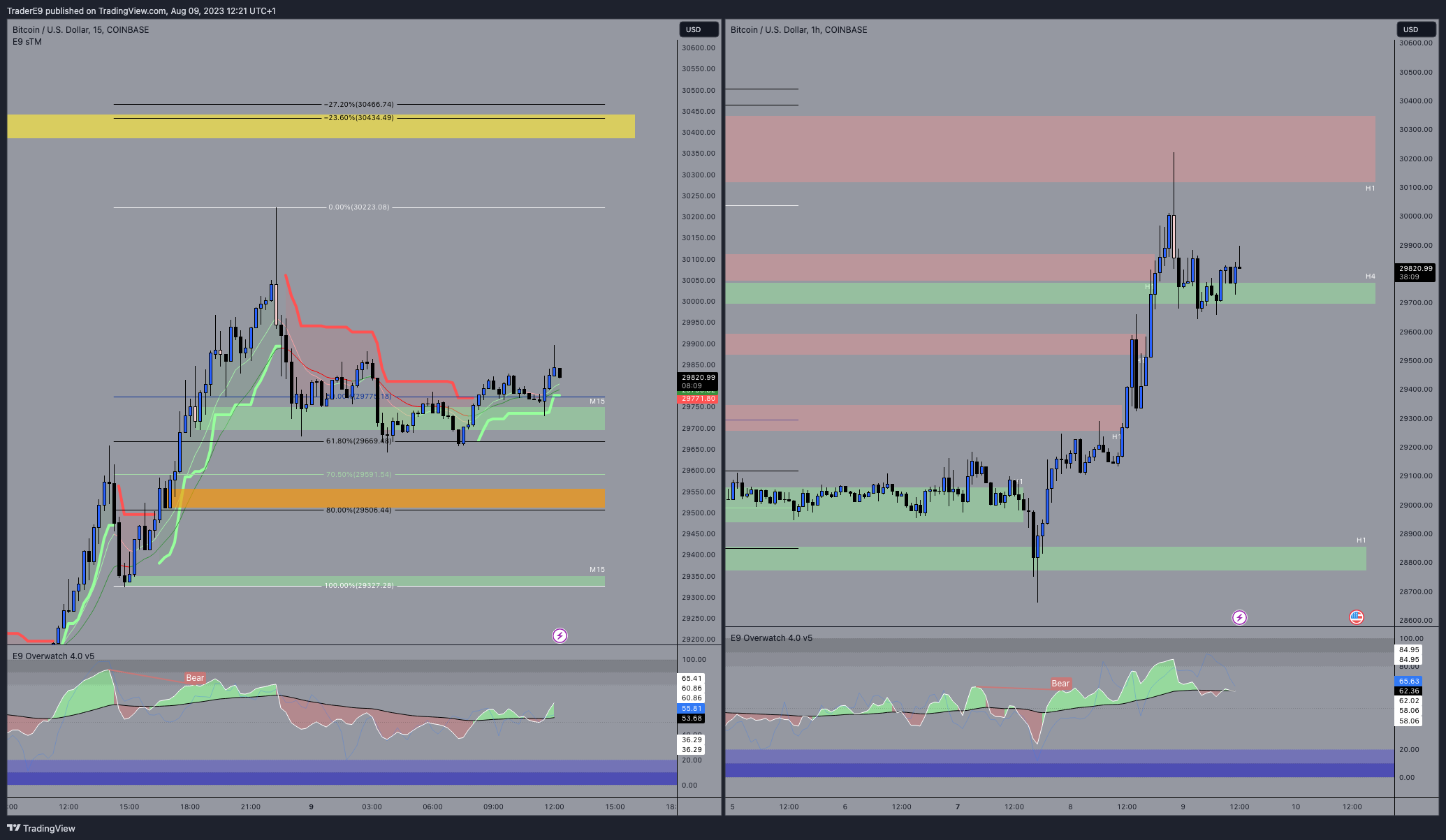
Task: Click the blue 55.81 oscillator value tag
Action: 692,709
